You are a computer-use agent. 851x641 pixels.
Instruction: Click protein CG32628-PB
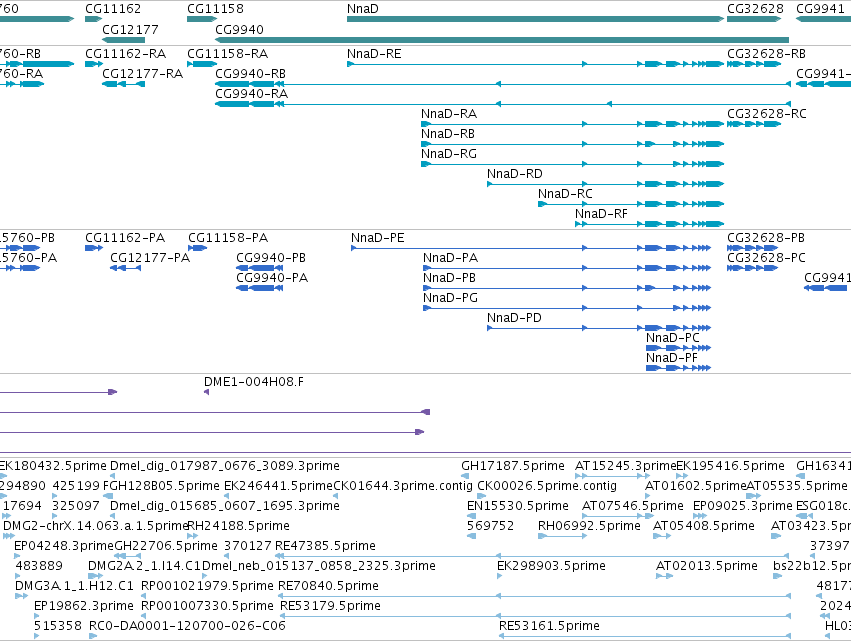[766, 238]
